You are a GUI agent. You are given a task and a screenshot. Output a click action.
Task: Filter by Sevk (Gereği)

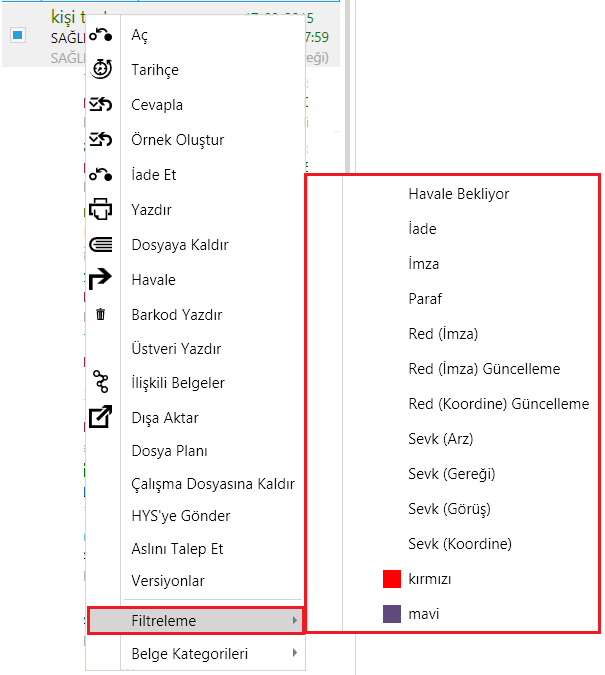click(x=452, y=474)
